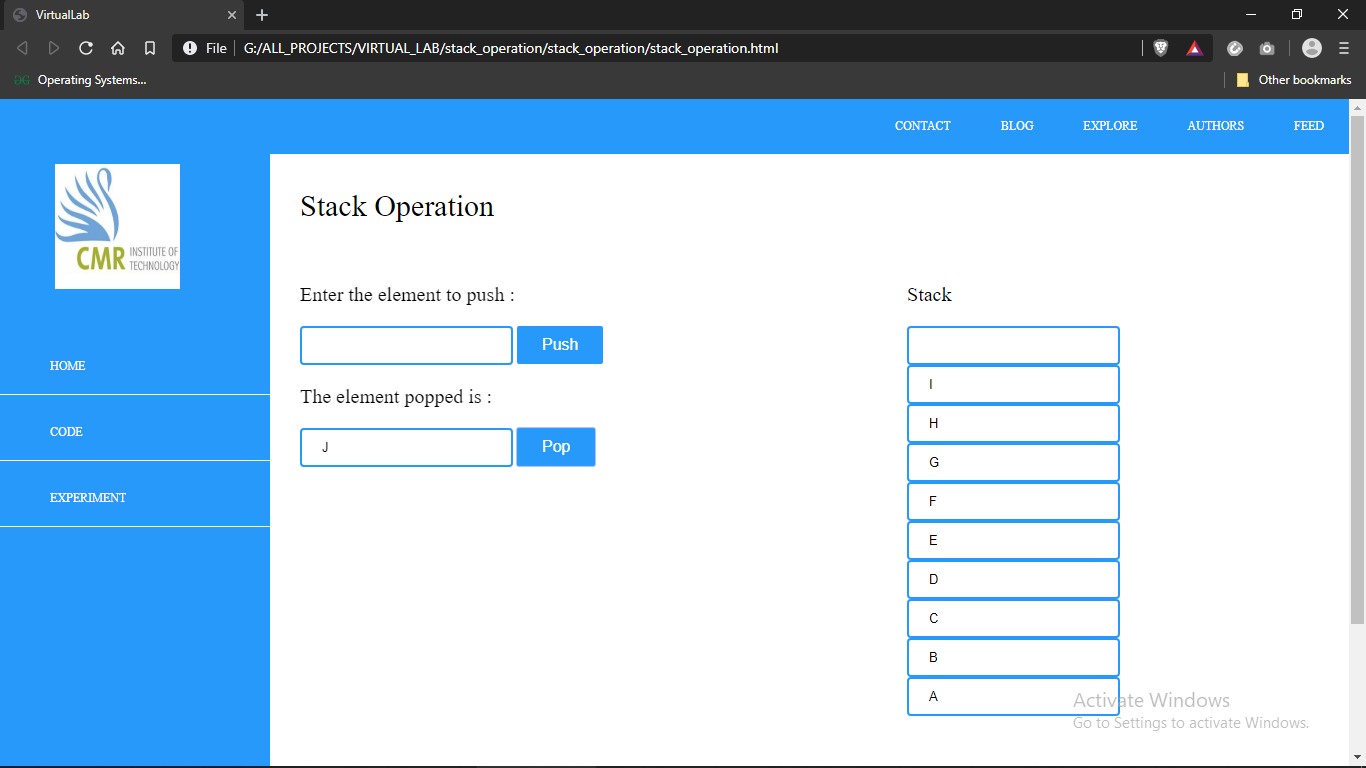Click the CMR Institute of Technology logo
The height and width of the screenshot is (768, 1366).
click(x=117, y=226)
